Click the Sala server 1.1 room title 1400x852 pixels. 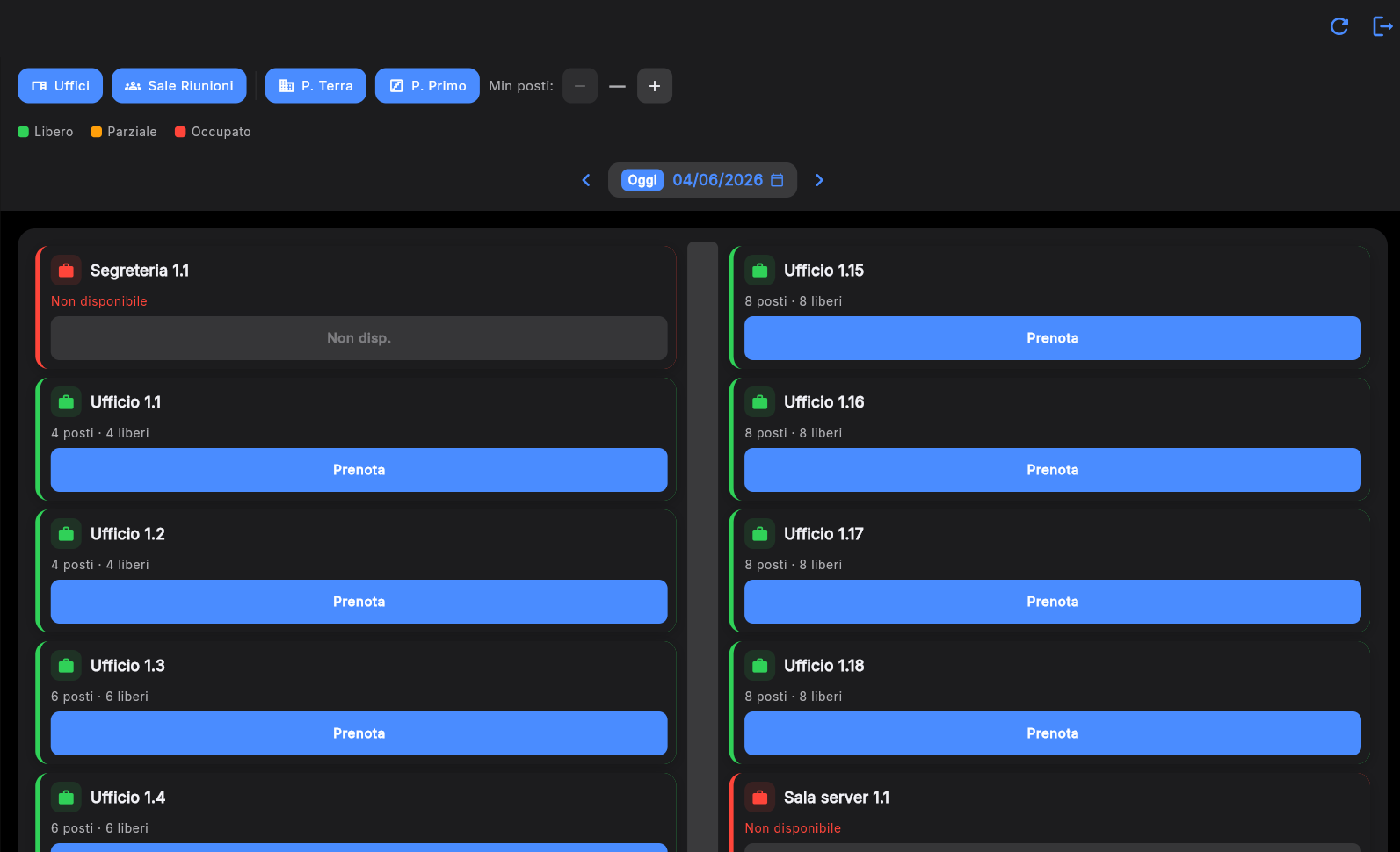[x=837, y=798]
